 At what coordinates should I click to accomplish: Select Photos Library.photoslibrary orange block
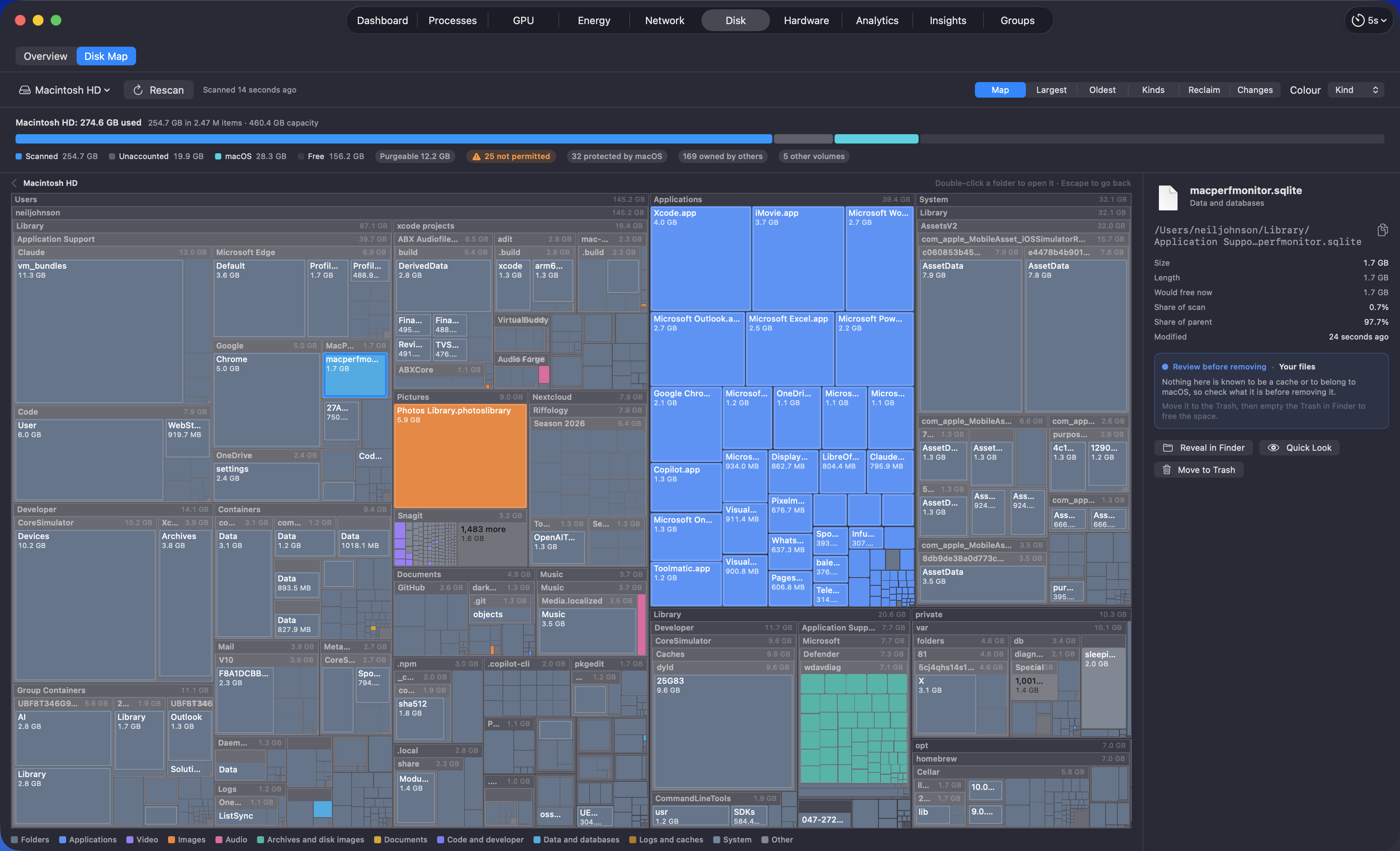pos(460,456)
